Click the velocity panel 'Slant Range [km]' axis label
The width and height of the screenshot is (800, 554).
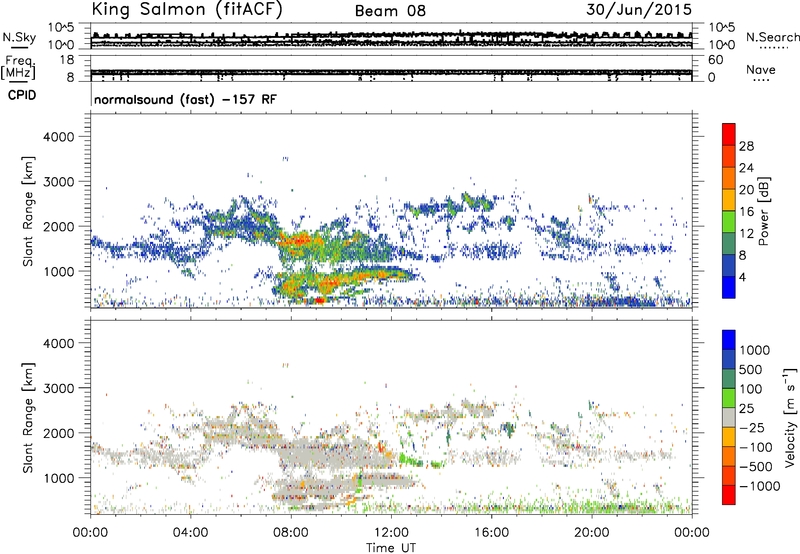pos(28,418)
